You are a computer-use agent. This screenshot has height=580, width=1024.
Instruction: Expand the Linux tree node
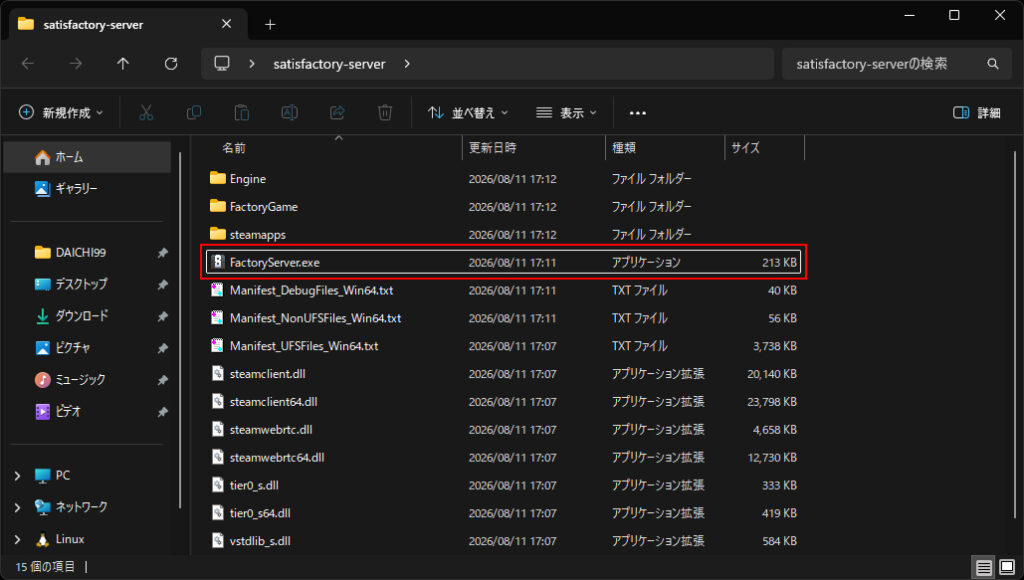click(18, 540)
